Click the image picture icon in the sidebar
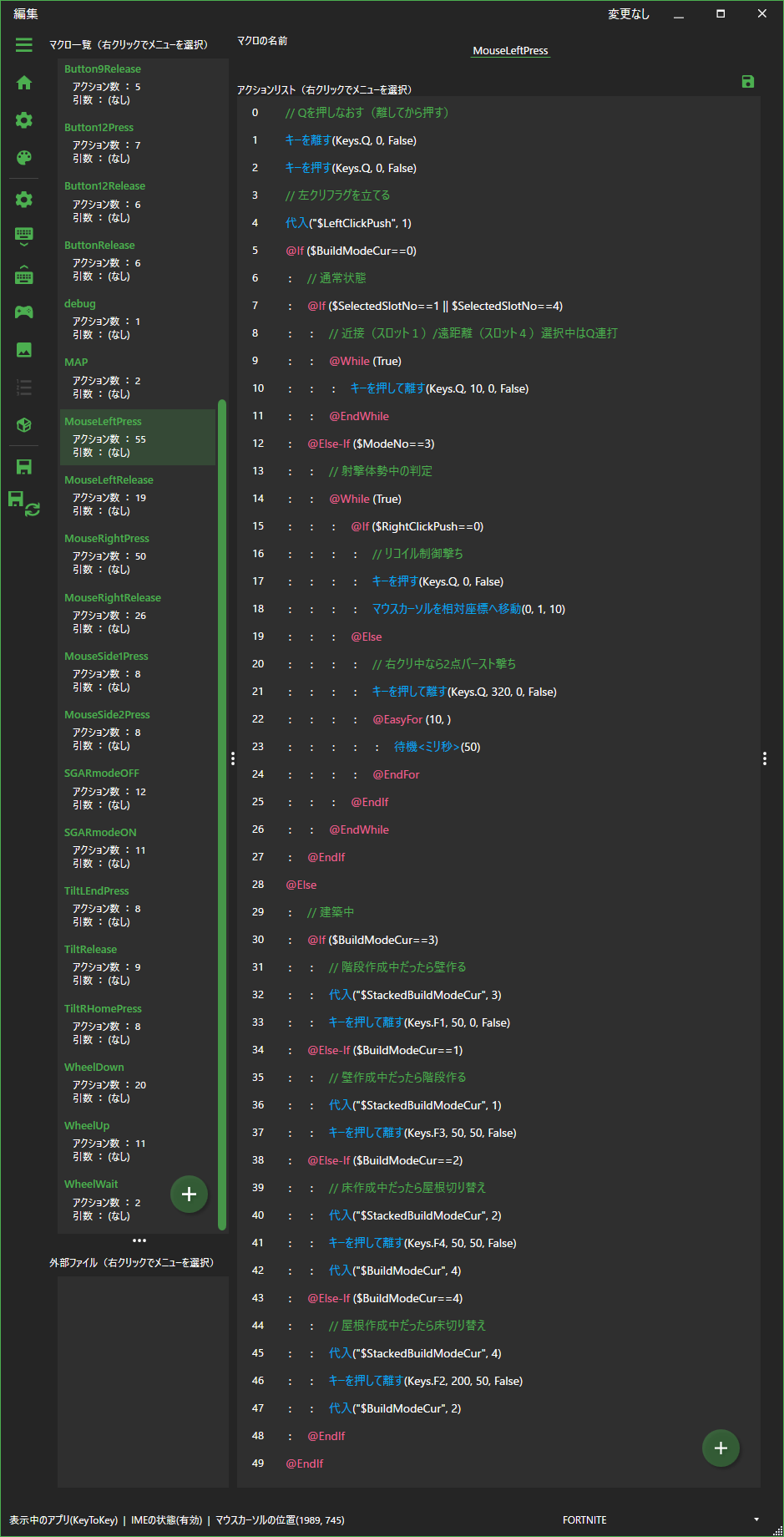This screenshot has height=1537, width=784. [24, 350]
